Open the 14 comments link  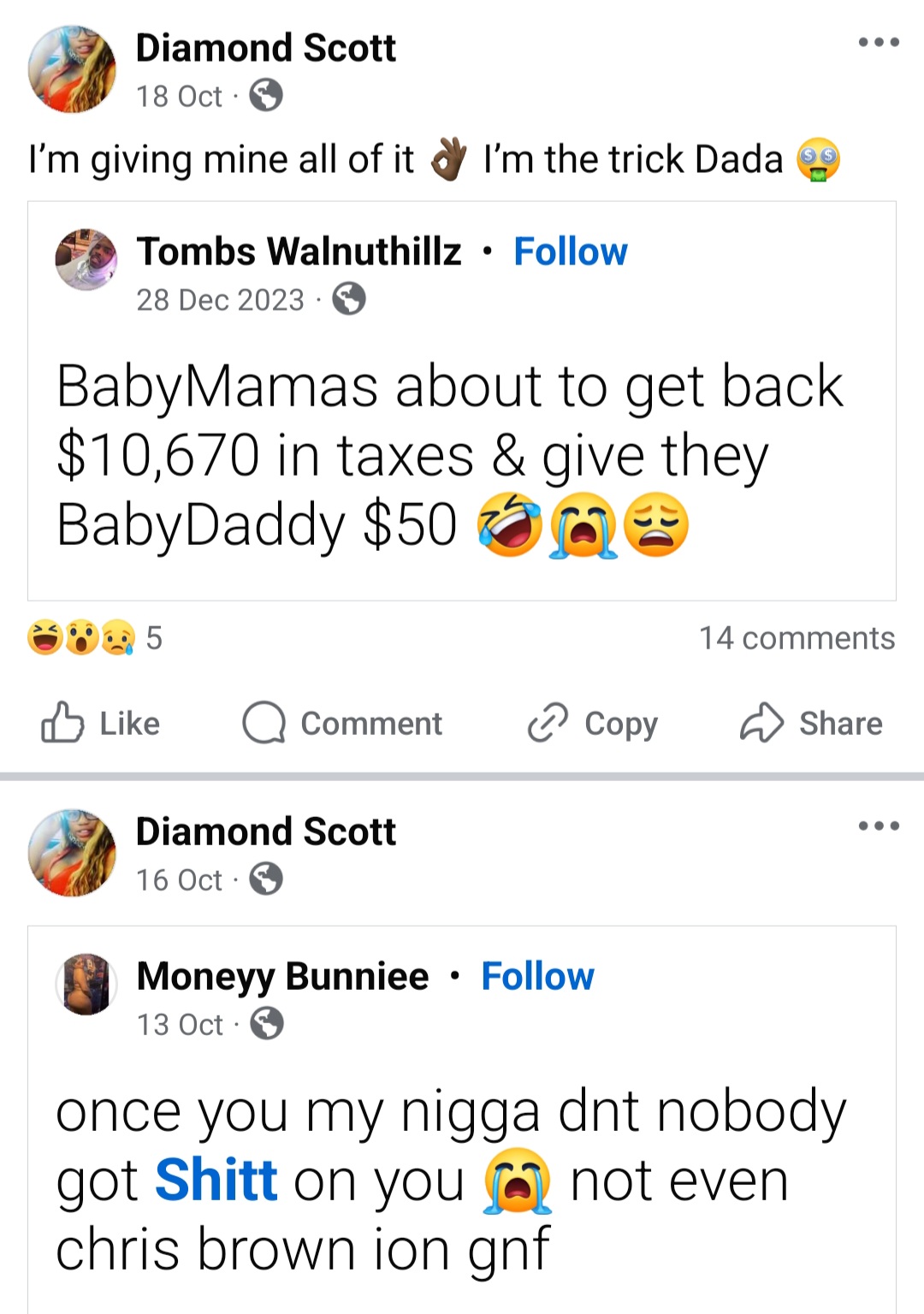click(x=797, y=638)
